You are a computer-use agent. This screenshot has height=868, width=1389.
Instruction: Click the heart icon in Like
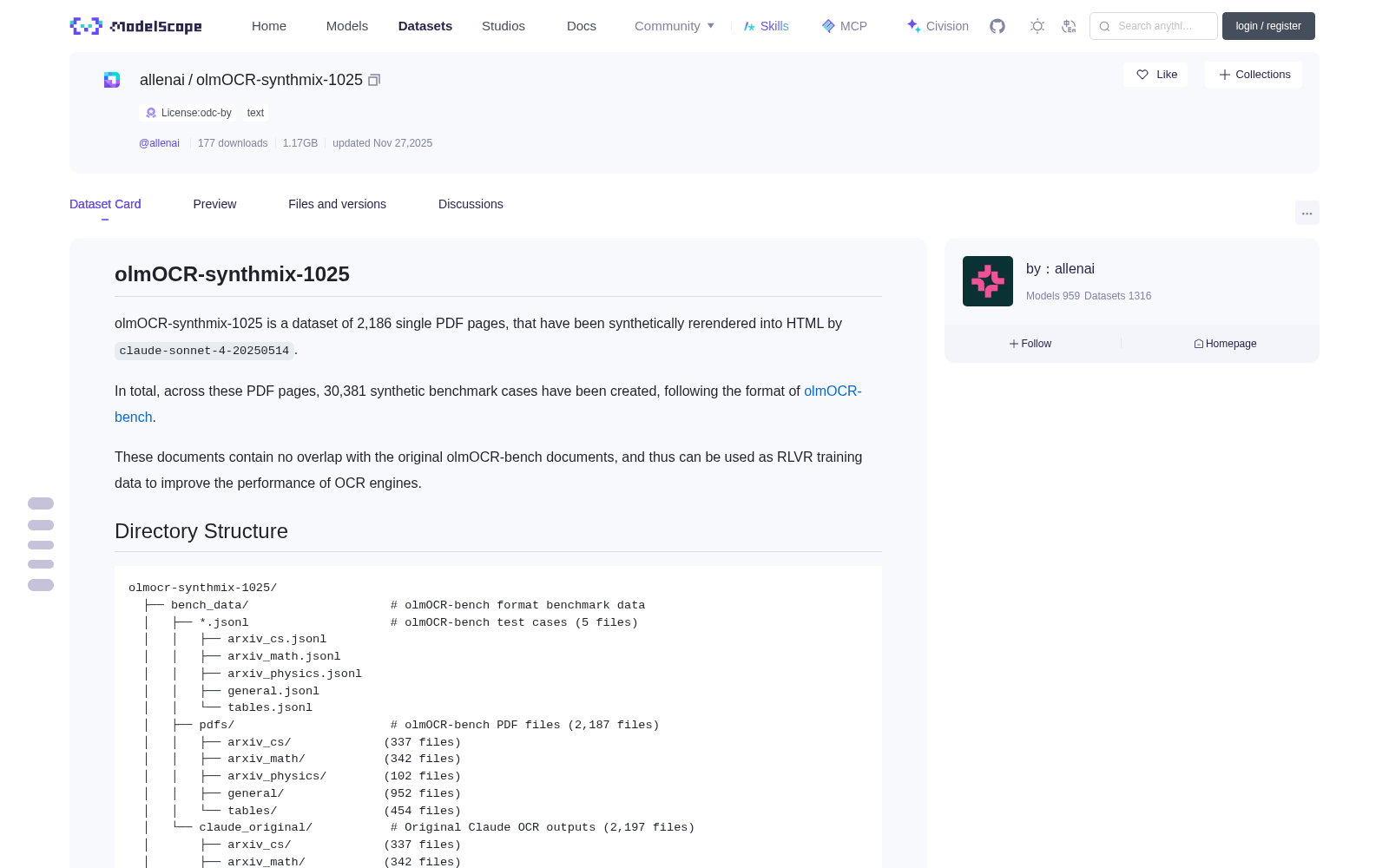point(1142,75)
